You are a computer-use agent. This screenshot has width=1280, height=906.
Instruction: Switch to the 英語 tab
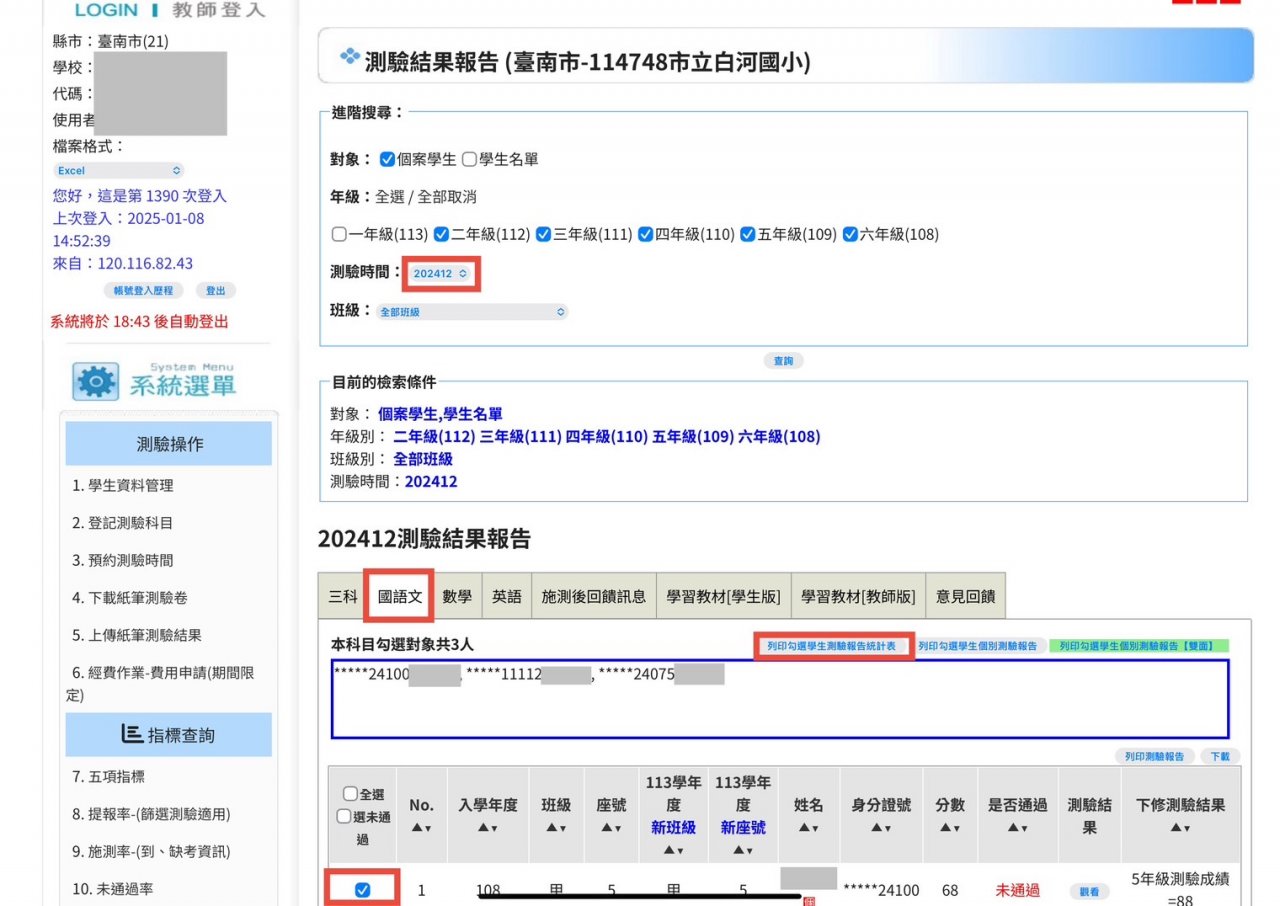tap(507, 596)
